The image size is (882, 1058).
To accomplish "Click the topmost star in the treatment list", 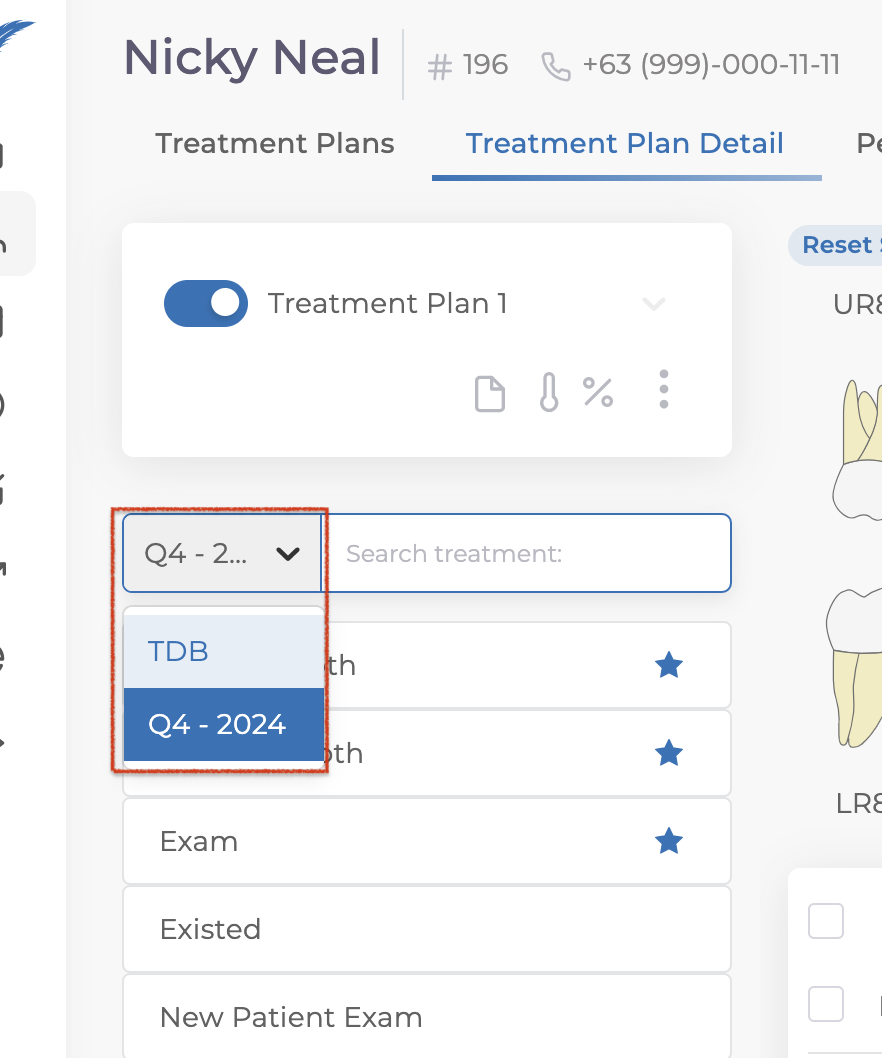I will coord(668,665).
